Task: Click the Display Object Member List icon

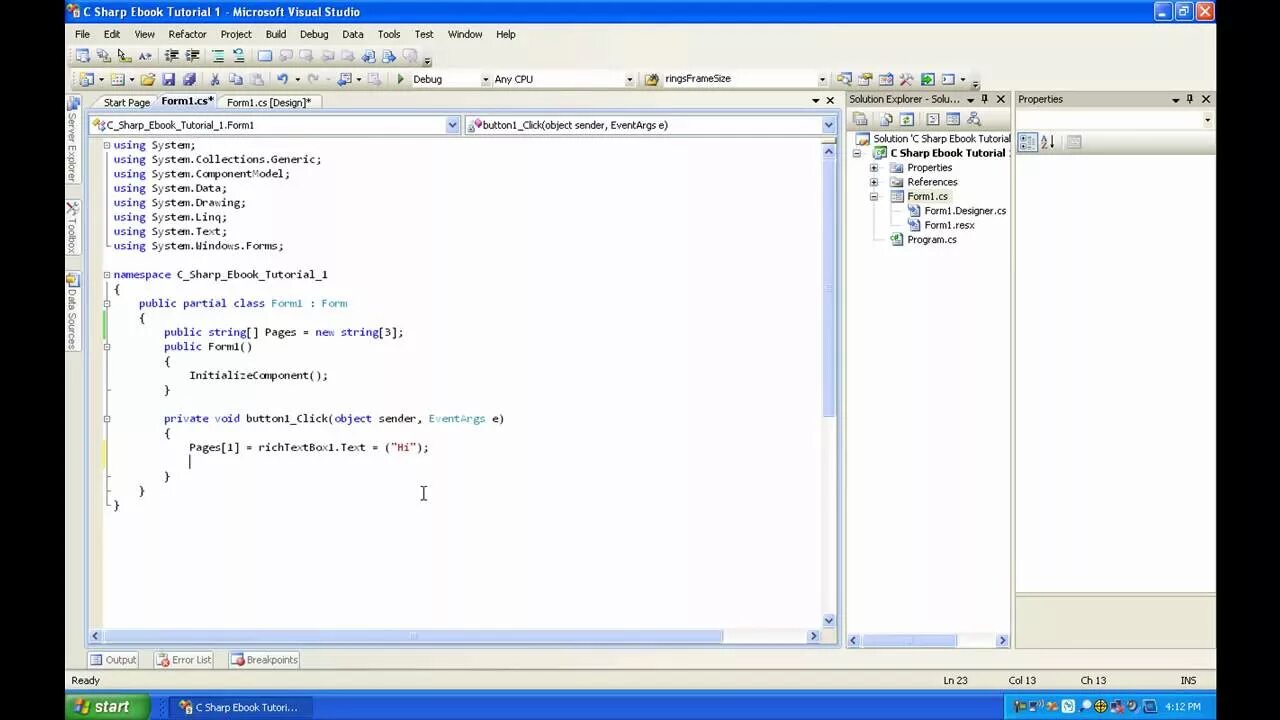Action: point(83,56)
